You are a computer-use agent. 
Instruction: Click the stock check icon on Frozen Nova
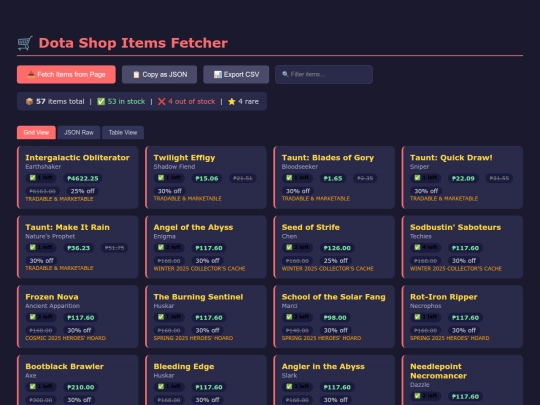coord(33,317)
